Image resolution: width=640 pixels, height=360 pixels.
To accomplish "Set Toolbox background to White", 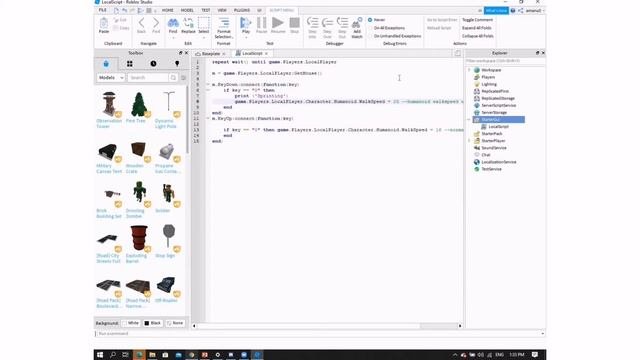I will click(x=131, y=323).
